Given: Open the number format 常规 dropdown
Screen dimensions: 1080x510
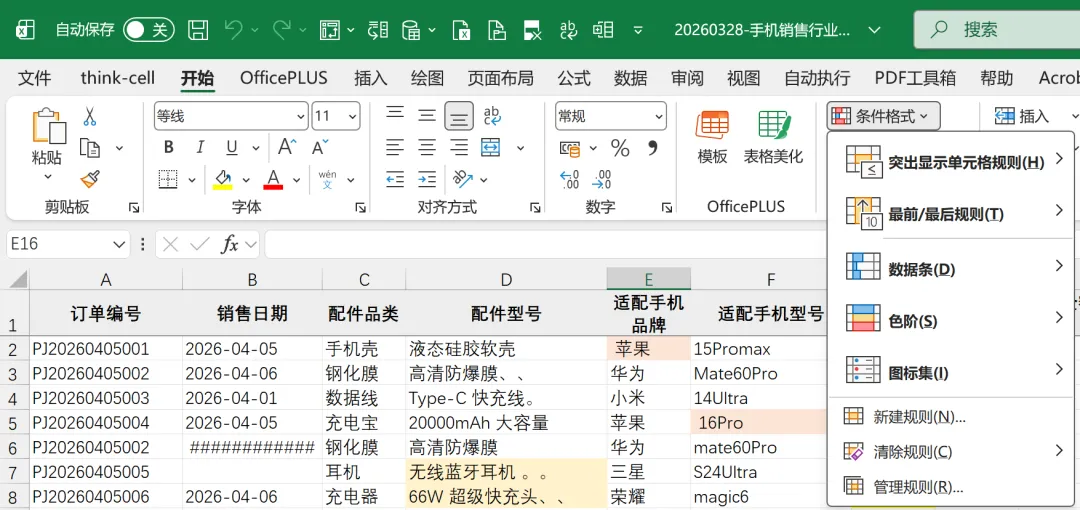Looking at the screenshot, I should pyautogui.click(x=611, y=116).
